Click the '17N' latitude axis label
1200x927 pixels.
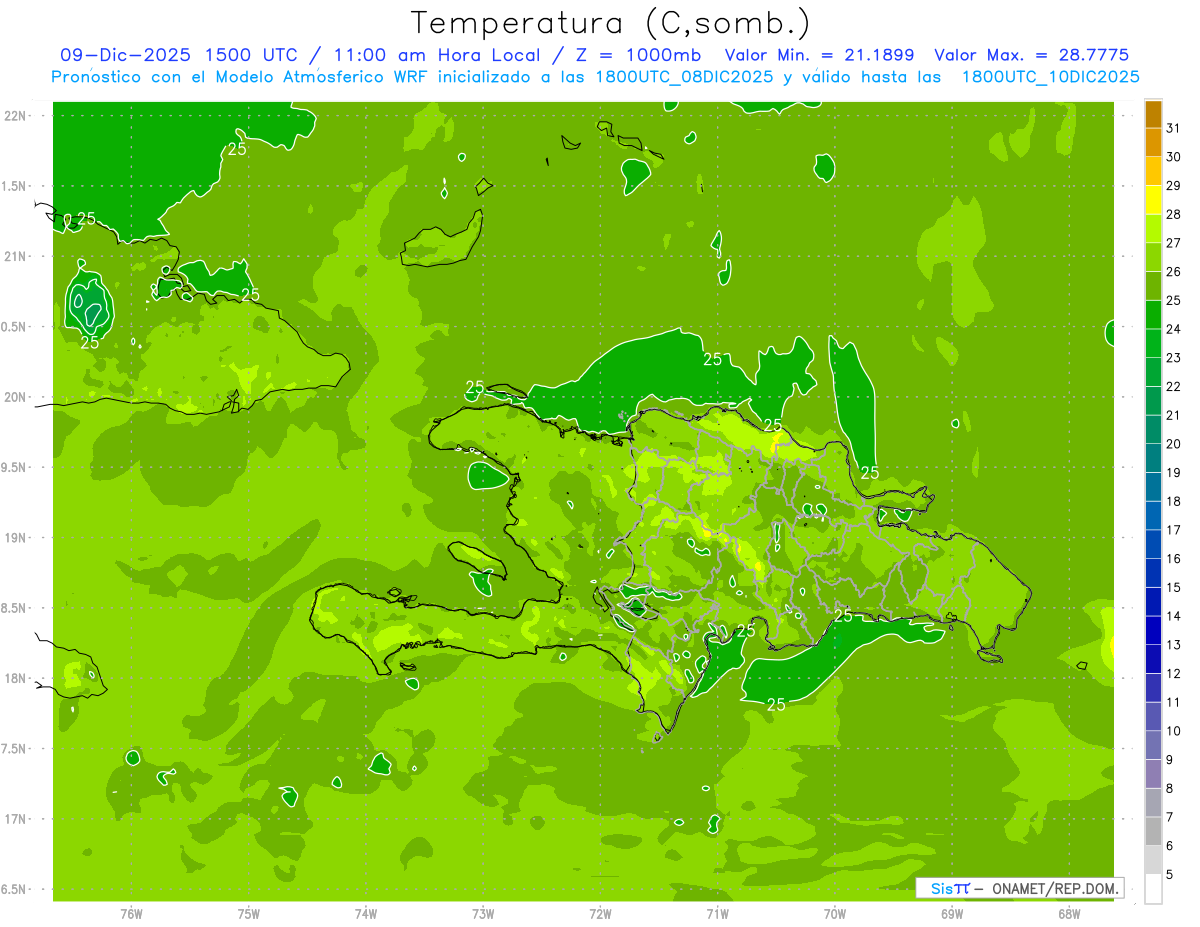(x=15, y=819)
